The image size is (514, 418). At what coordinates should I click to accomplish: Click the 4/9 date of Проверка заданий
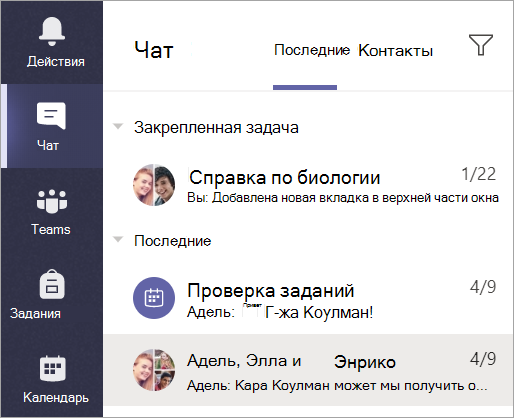[x=483, y=287]
